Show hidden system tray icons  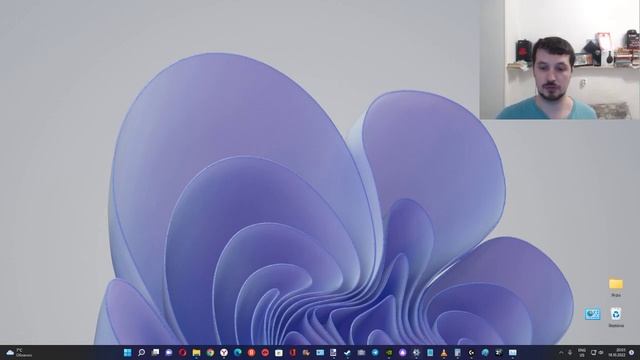(x=561, y=353)
